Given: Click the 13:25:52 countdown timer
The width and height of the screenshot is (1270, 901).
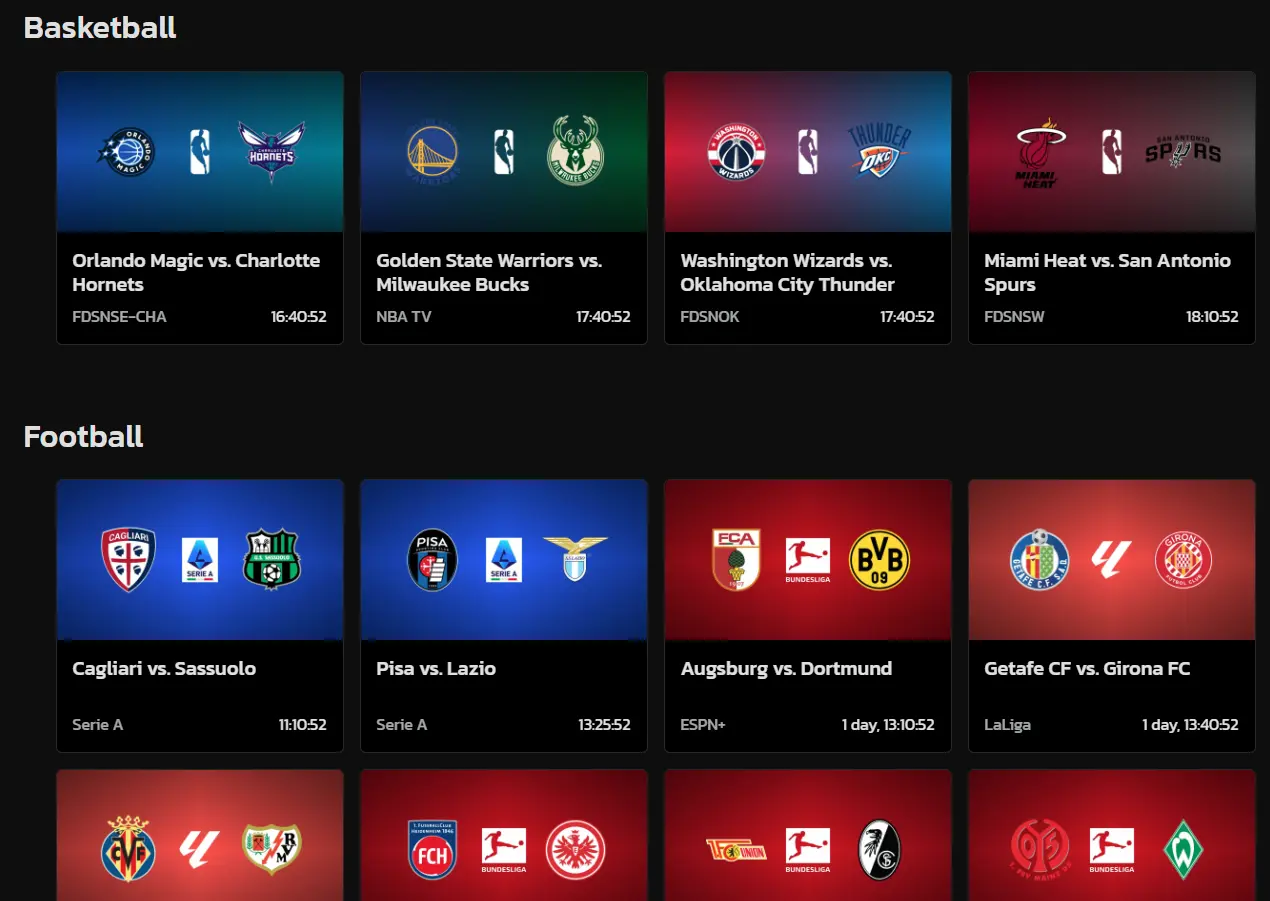Looking at the screenshot, I should (604, 725).
